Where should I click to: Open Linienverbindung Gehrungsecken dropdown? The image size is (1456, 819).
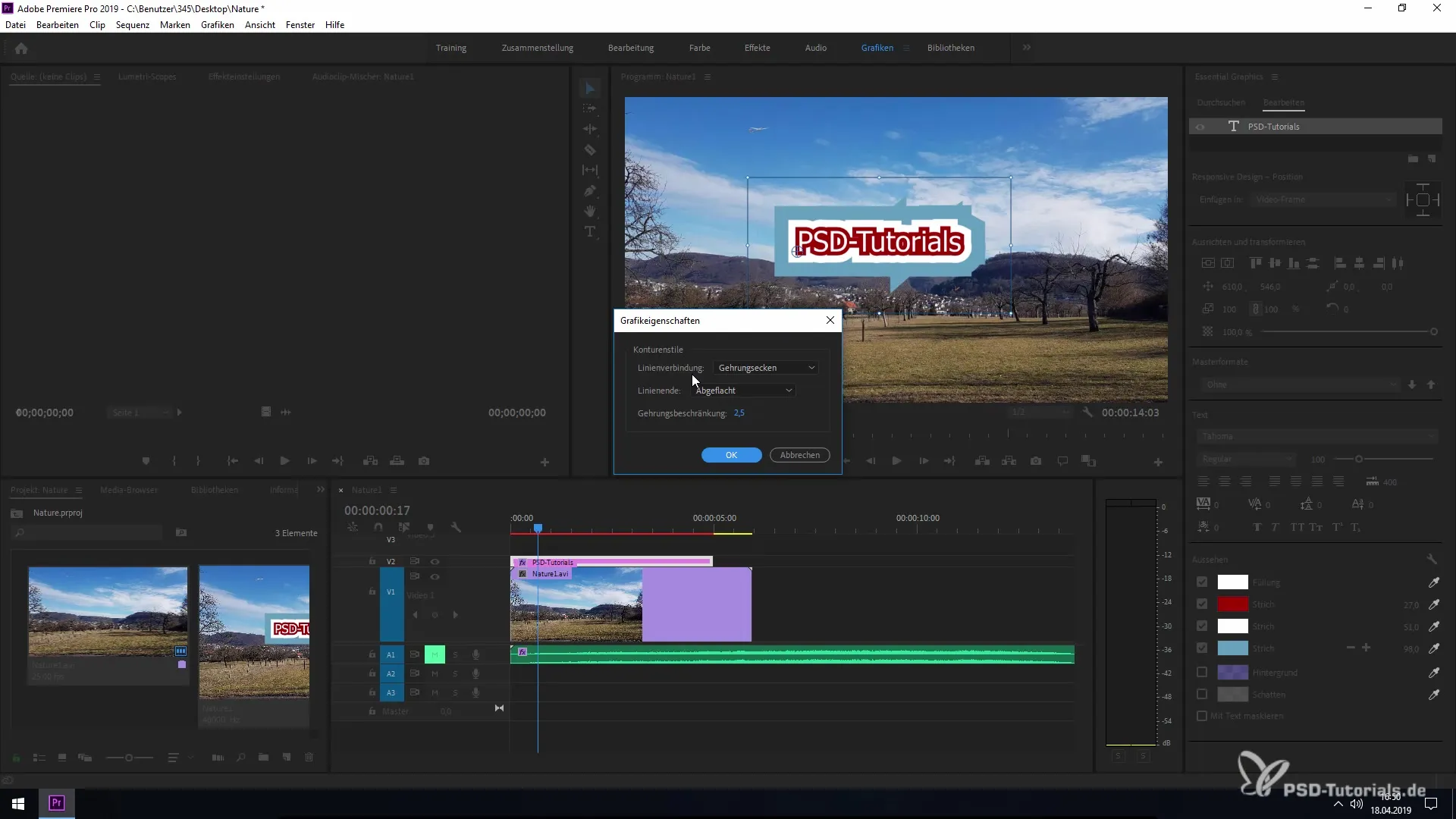pos(767,368)
